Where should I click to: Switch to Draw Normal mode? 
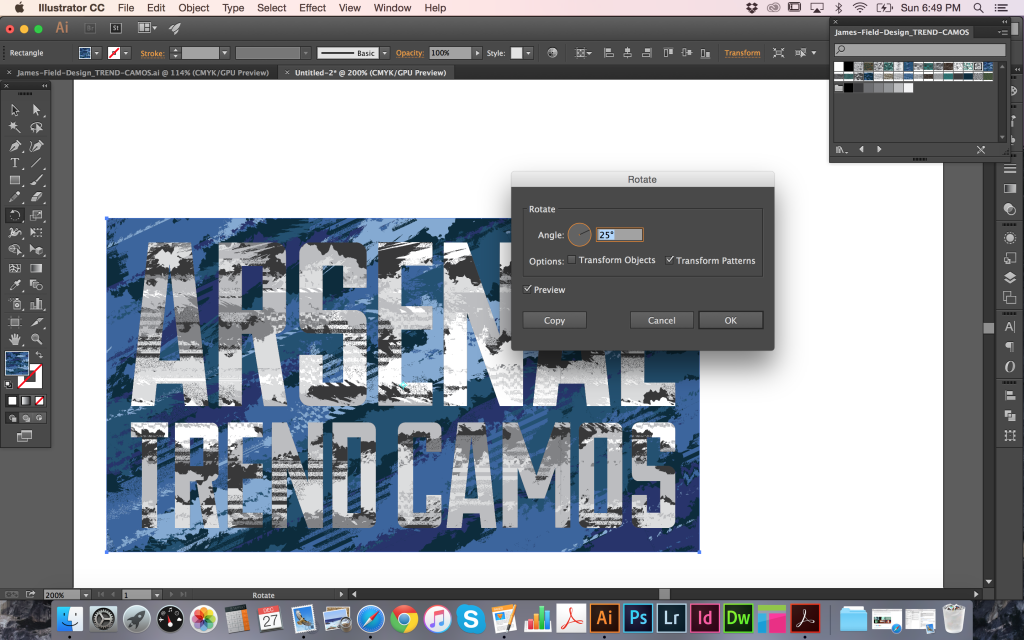pos(12,418)
